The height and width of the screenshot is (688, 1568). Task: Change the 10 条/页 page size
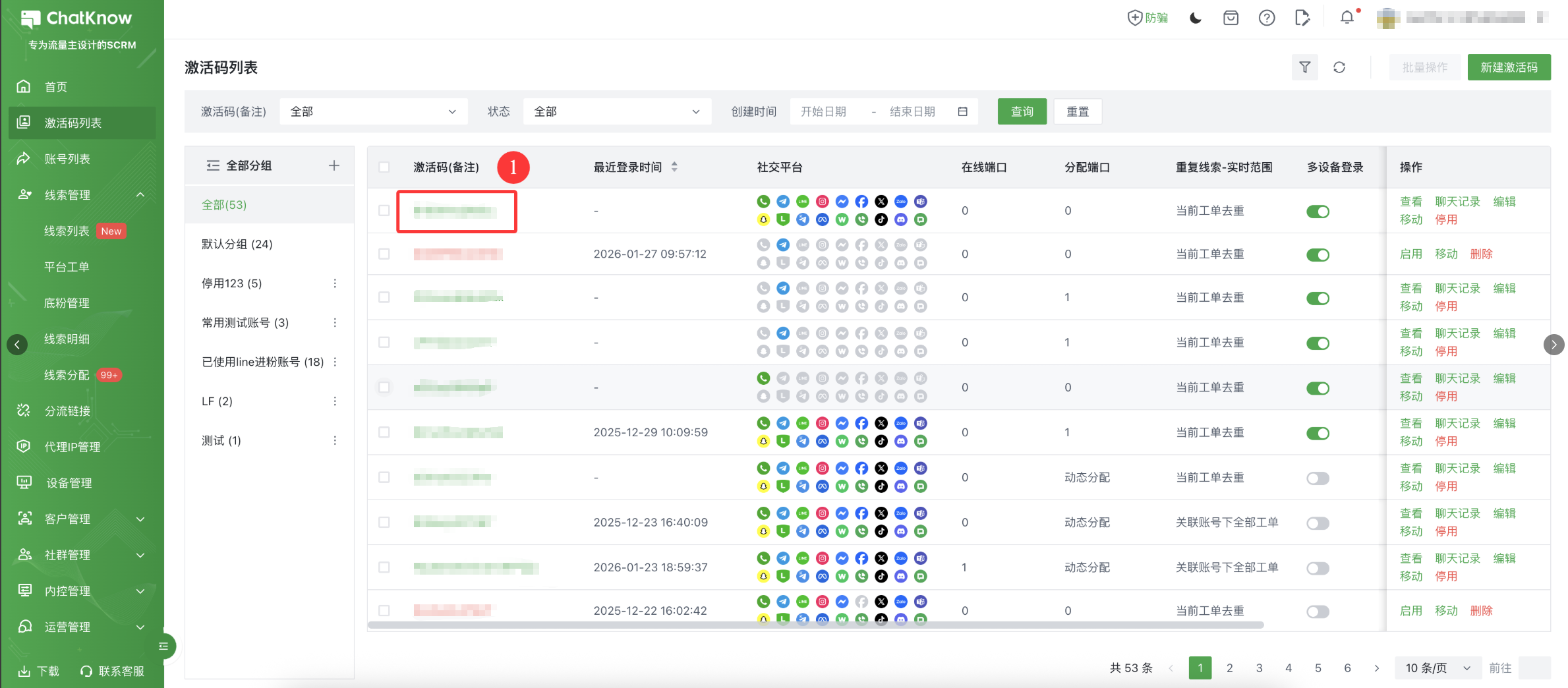[x=1437, y=668]
